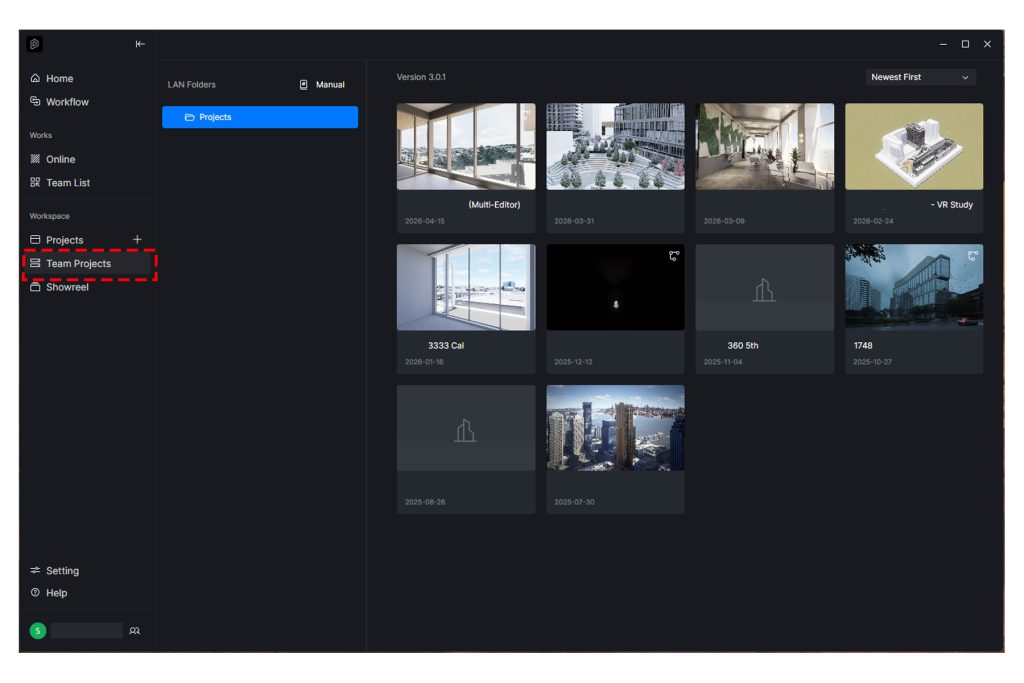
Task: Close the application window
Action: click(x=987, y=44)
